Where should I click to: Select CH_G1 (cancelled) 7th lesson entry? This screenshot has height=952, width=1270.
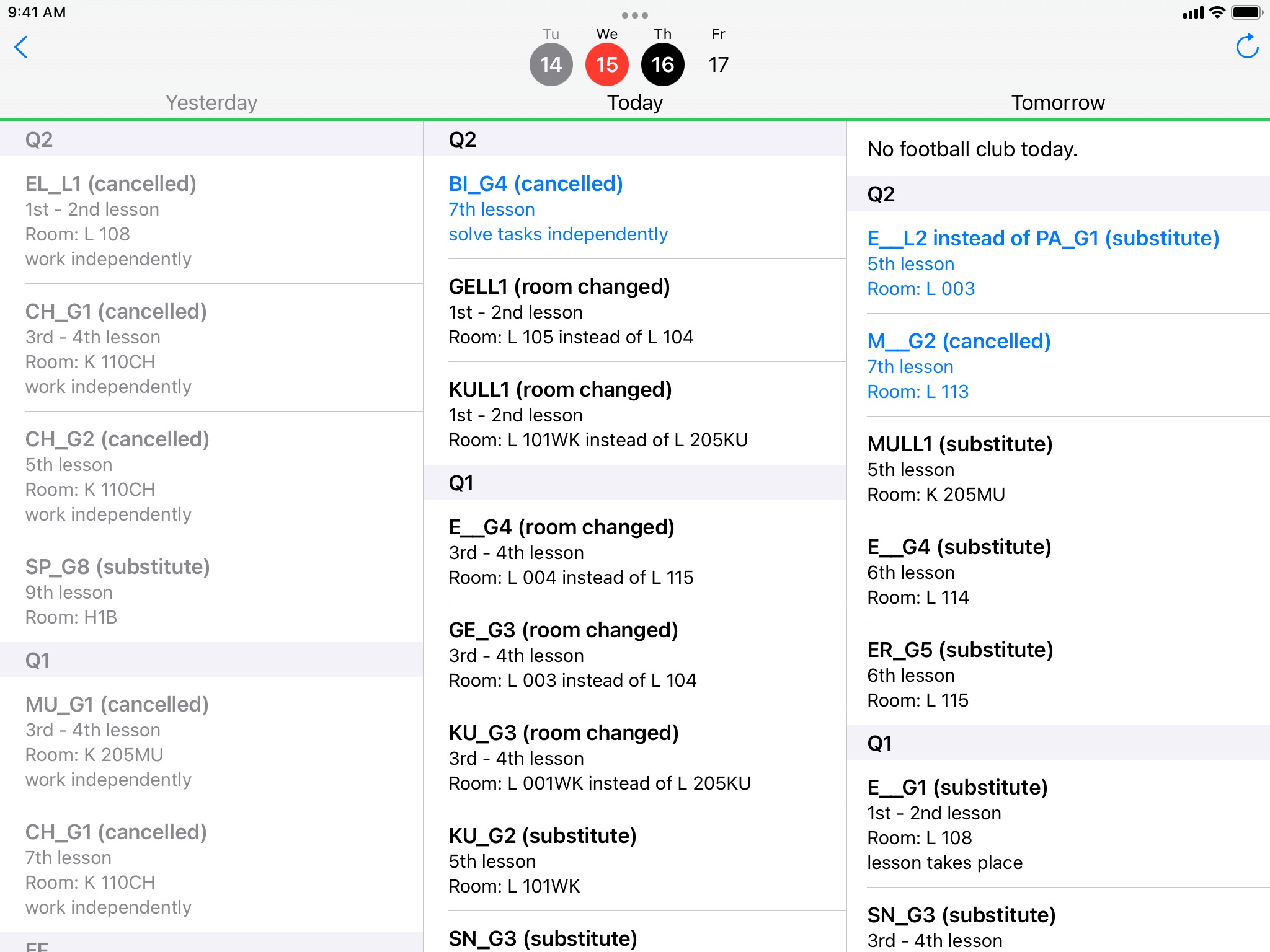click(x=211, y=868)
